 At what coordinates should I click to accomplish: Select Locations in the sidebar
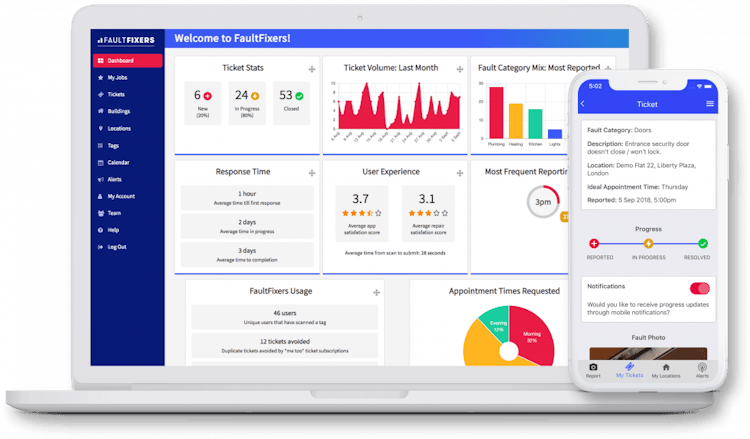[x=119, y=129]
